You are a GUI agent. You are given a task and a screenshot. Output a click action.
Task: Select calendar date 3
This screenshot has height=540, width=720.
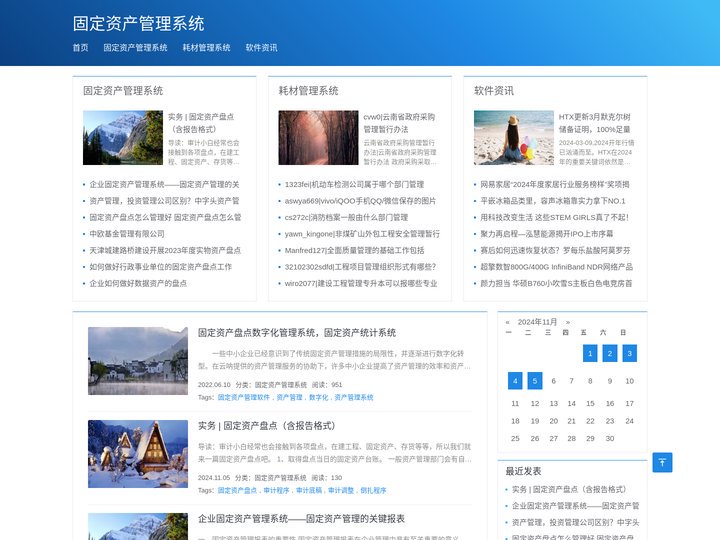[630, 353]
